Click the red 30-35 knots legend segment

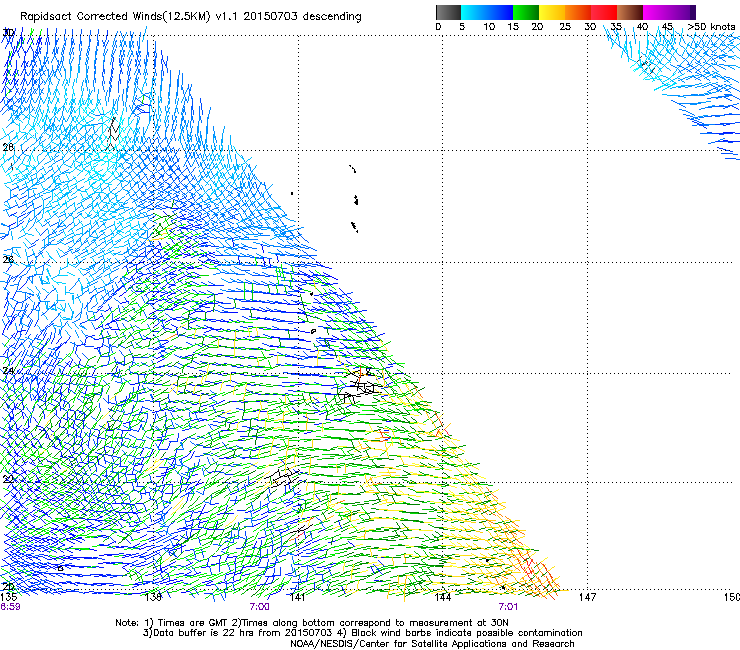604,12
